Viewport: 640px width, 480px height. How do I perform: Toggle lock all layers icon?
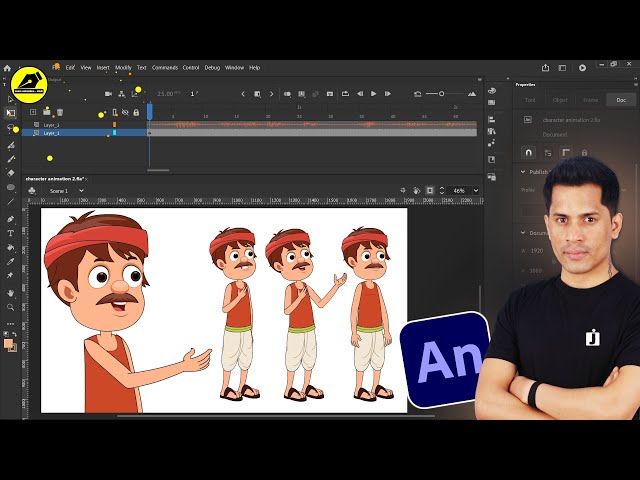[x=136, y=112]
